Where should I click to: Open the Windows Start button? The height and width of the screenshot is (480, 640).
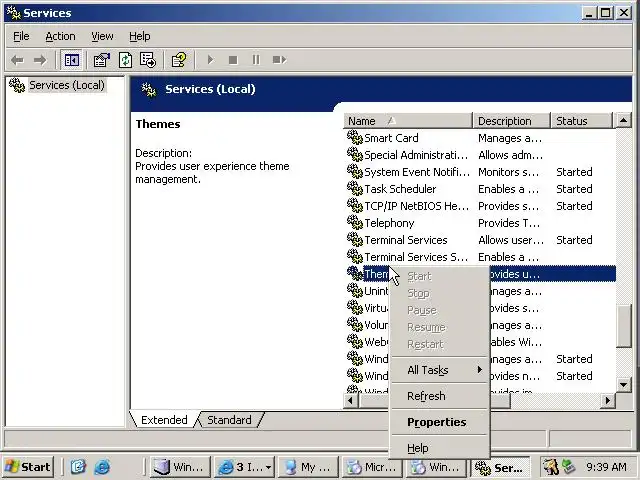coord(28,467)
